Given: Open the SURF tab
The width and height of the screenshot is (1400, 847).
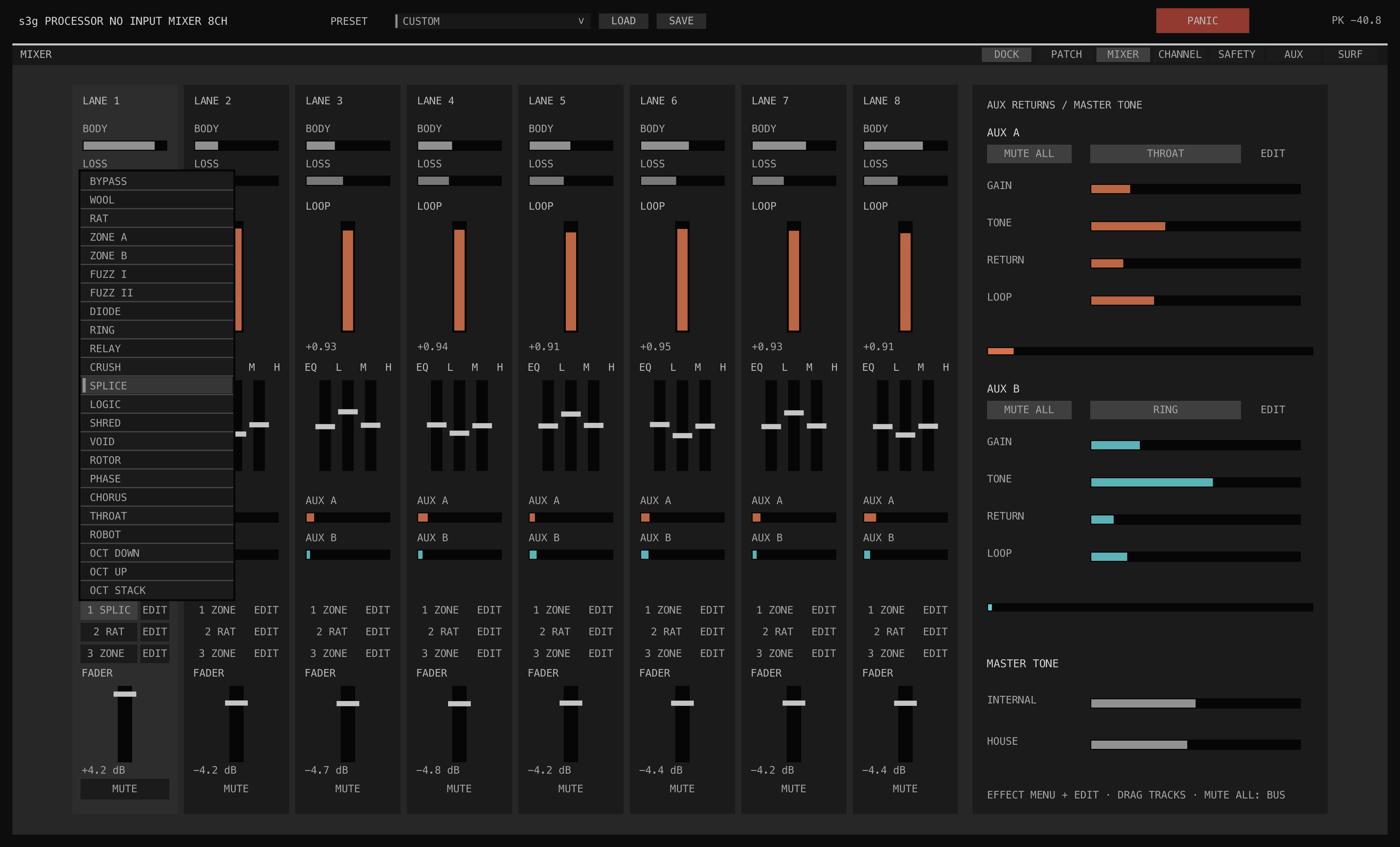Looking at the screenshot, I should coord(1350,54).
